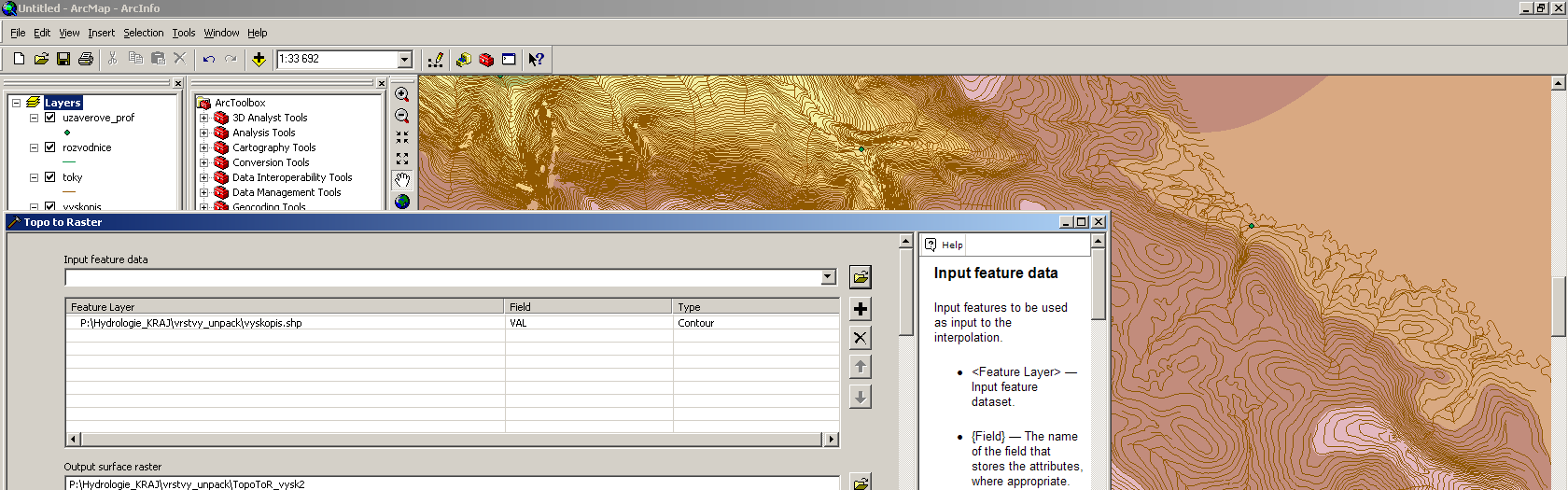Image resolution: width=1568 pixels, height=490 pixels.
Task: Select the ArcToolbox root node
Action: click(240, 103)
